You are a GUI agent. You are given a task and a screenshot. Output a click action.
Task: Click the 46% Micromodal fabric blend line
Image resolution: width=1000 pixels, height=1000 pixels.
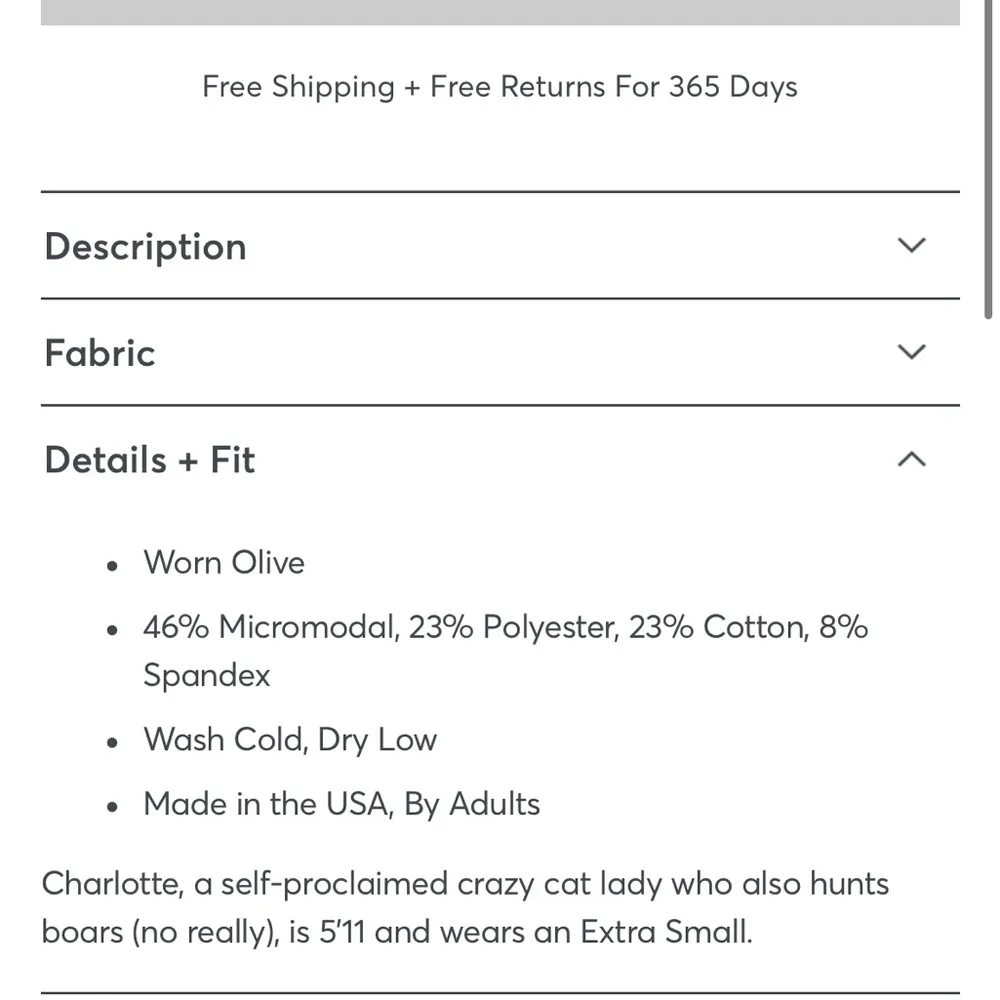click(505, 627)
